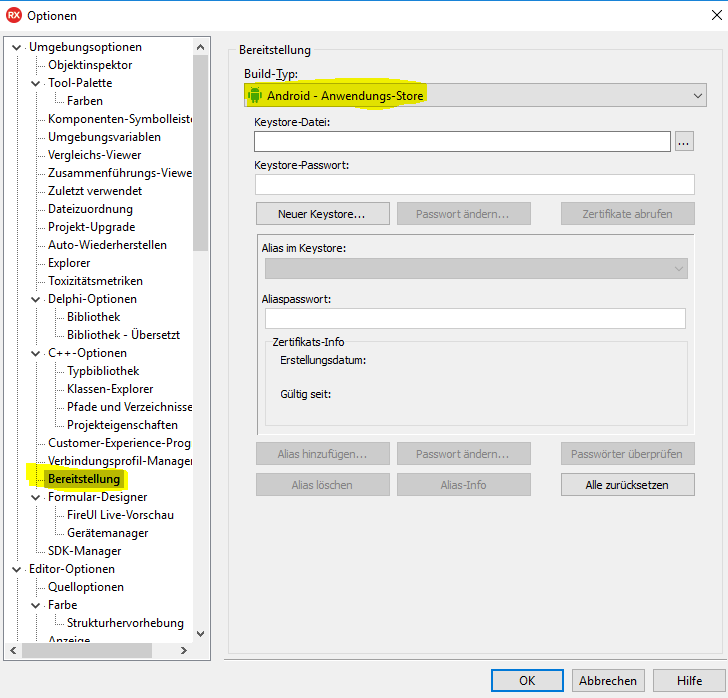Select Gerätemanager tree entry
The image size is (728, 698).
click(x=107, y=533)
